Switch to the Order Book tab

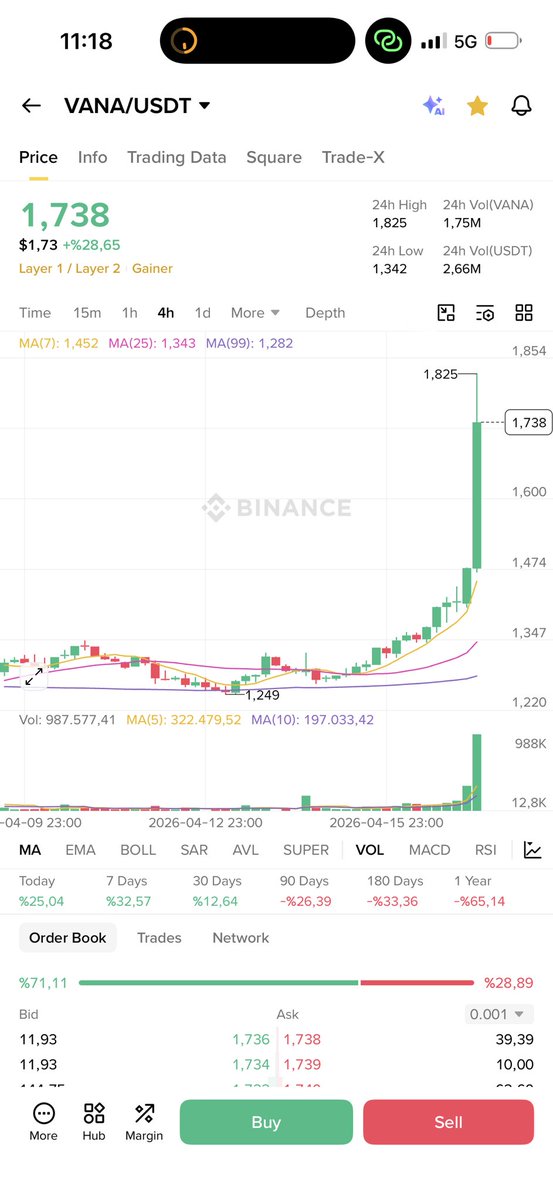point(68,938)
